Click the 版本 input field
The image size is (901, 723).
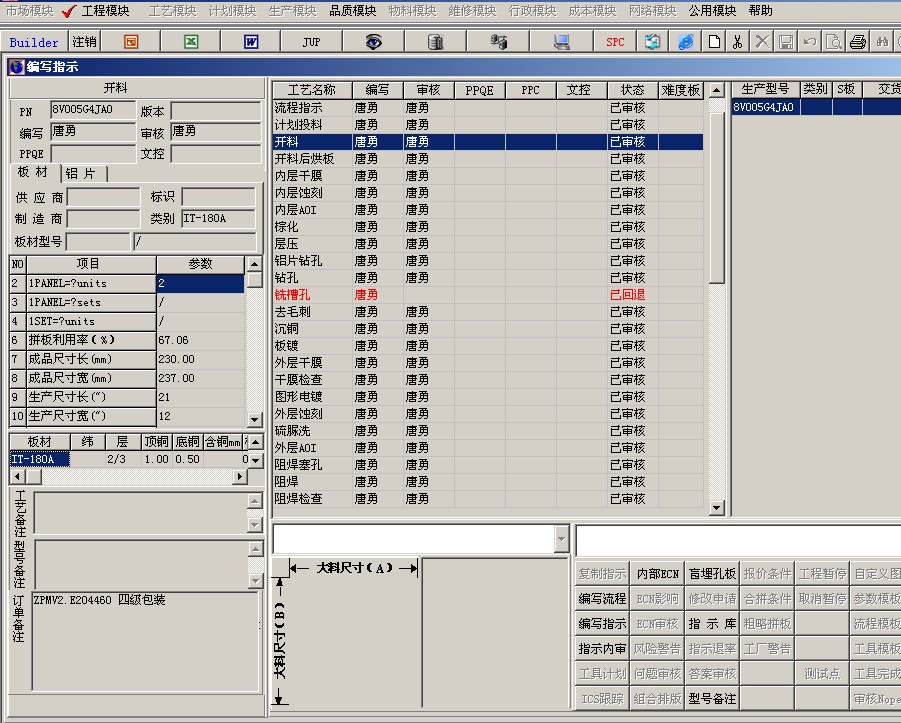click(x=217, y=111)
